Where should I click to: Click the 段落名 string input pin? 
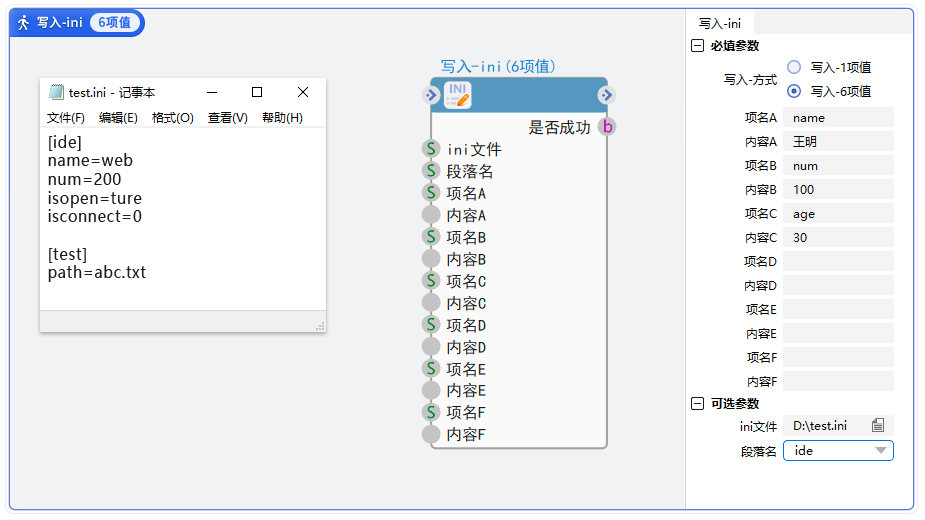tap(431, 171)
